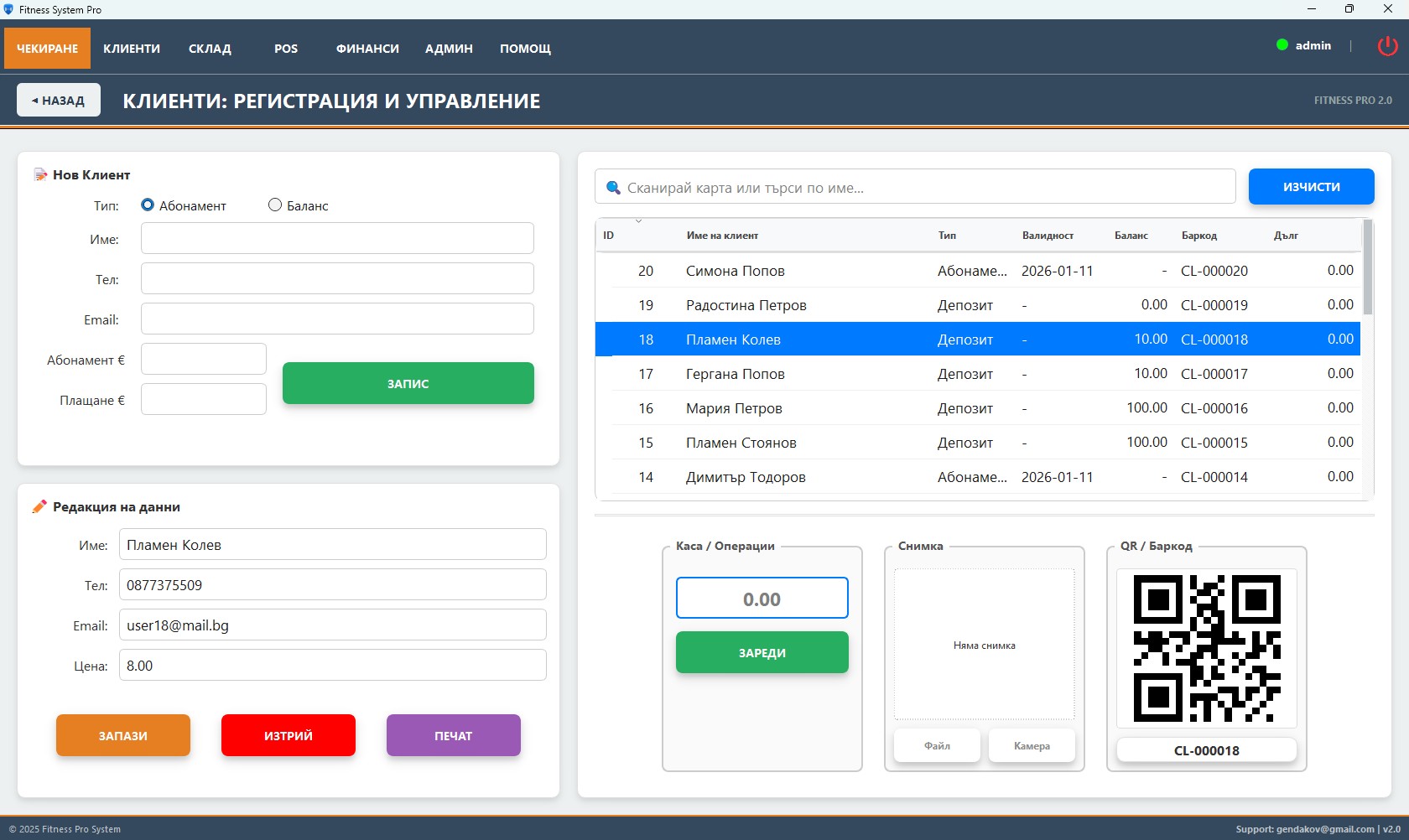Click the red power logout icon
Screen dimensions: 1409x840
[x=1387, y=46]
